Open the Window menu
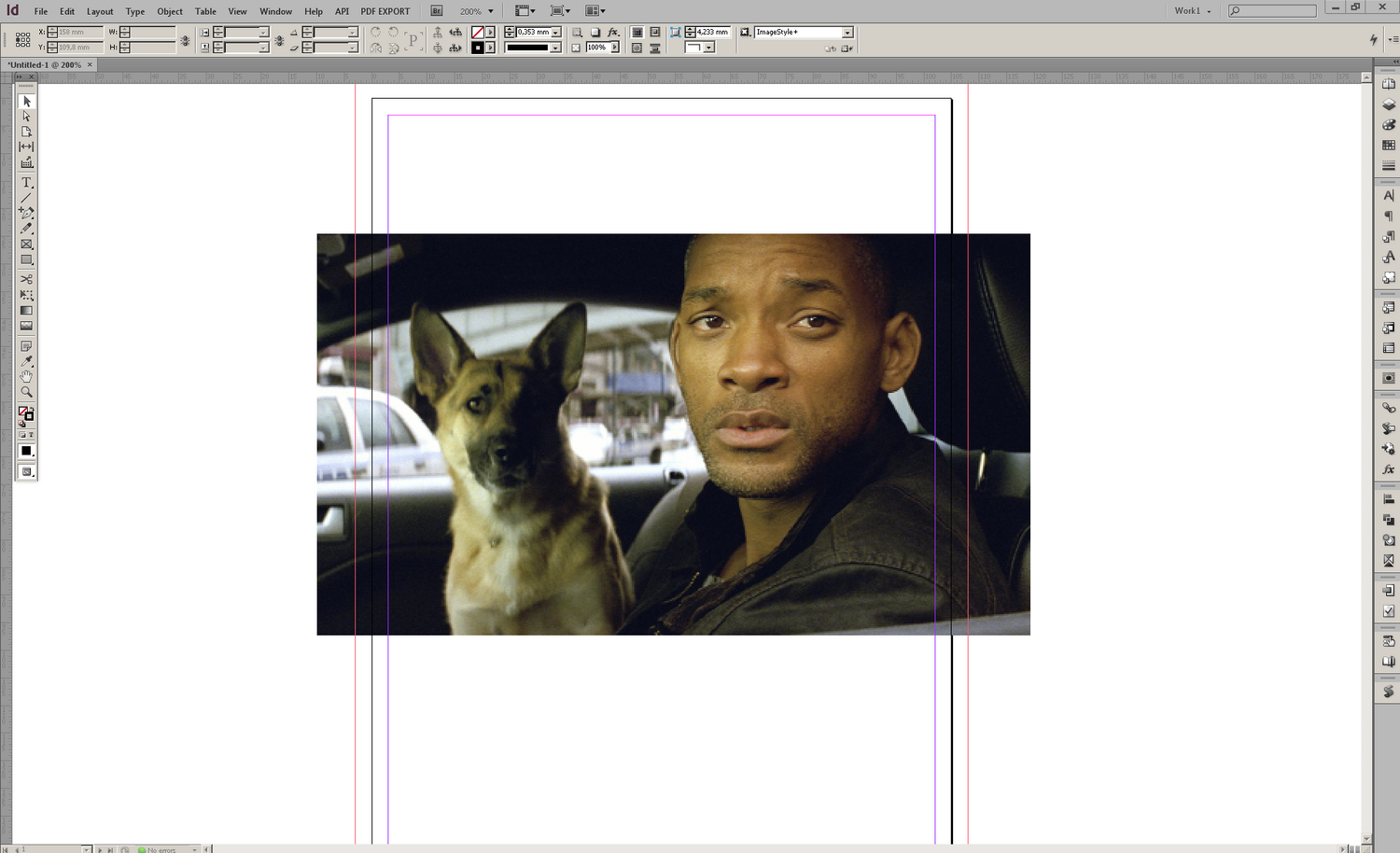The width and height of the screenshot is (1400, 853). 275,11
